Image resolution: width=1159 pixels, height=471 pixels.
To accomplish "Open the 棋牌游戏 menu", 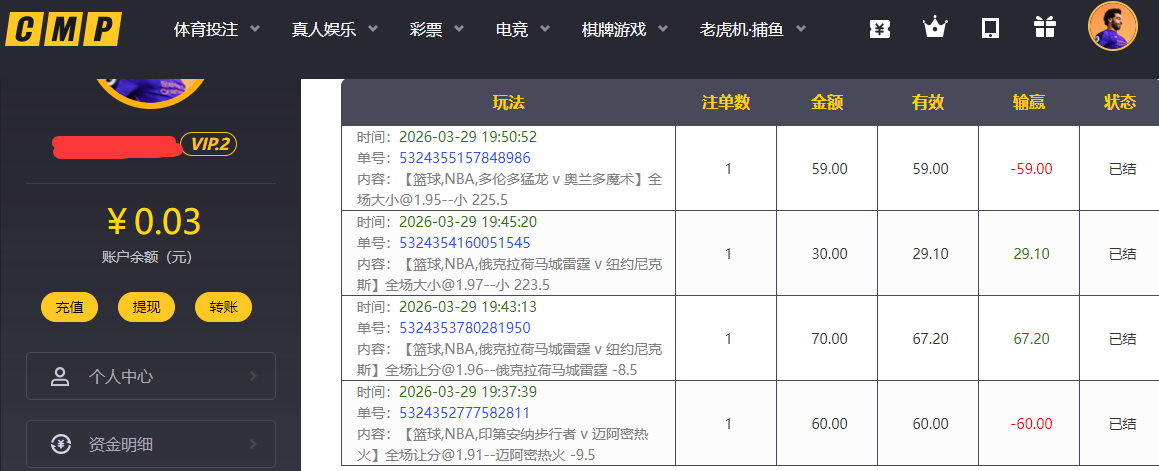I will click(x=614, y=30).
